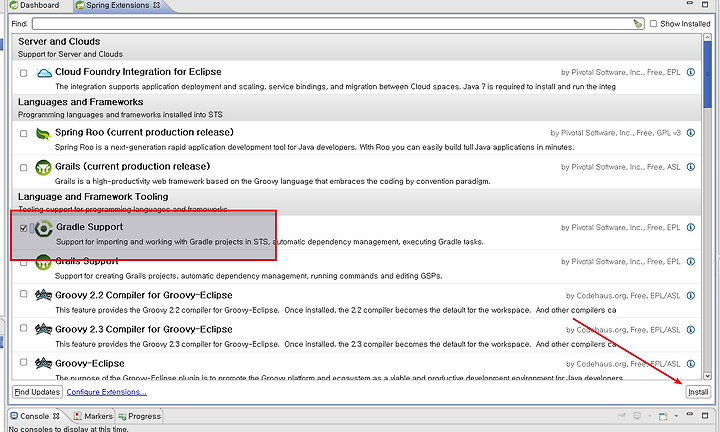The width and height of the screenshot is (720, 432).
Task: Click the scrollbar up arrow
Action: click(x=707, y=38)
